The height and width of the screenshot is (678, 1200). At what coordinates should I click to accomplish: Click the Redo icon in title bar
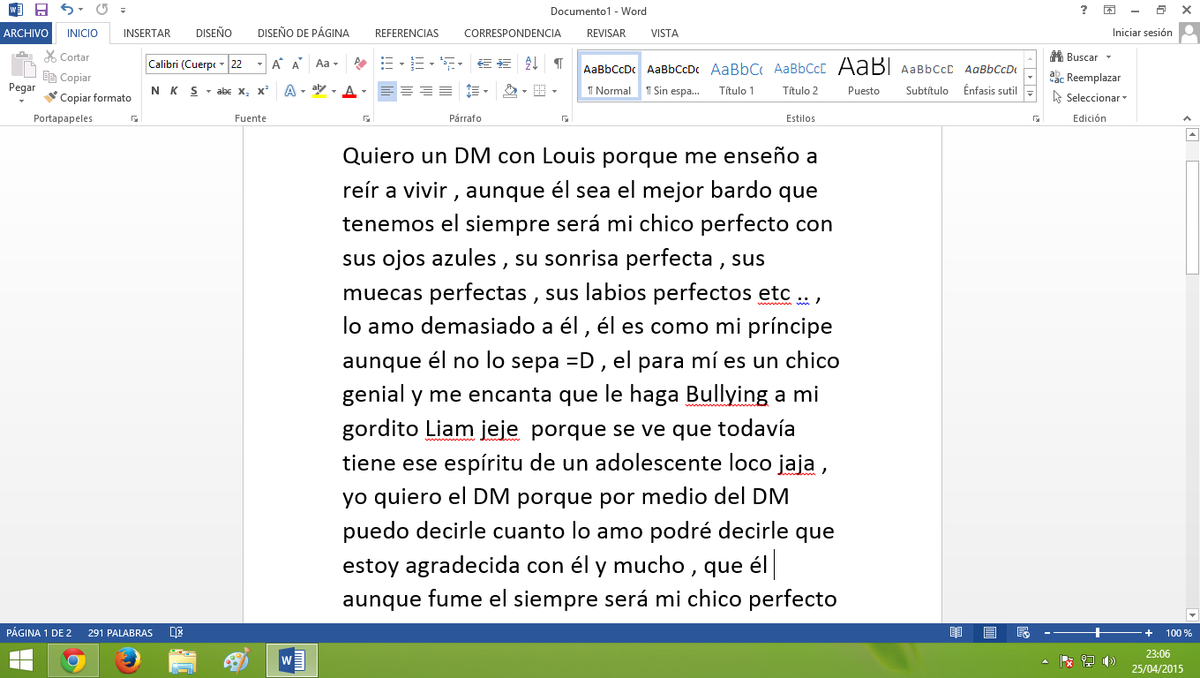pos(101,10)
